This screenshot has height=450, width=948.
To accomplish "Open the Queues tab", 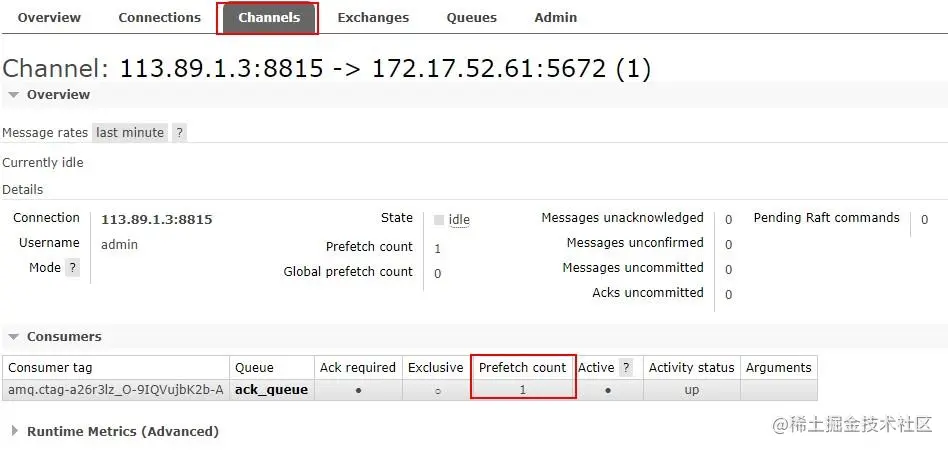I will (x=472, y=18).
